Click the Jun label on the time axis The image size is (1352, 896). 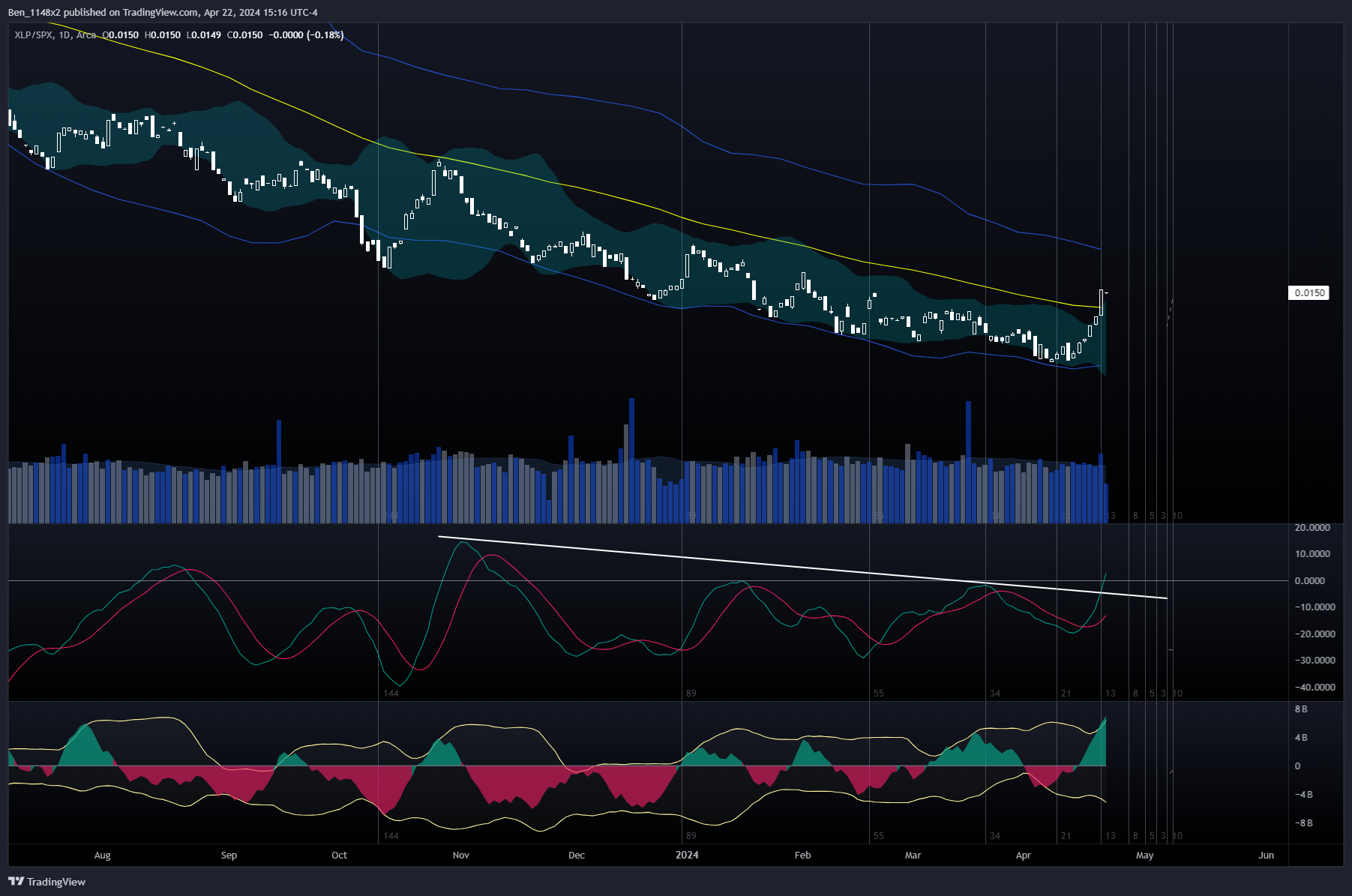(x=1267, y=856)
